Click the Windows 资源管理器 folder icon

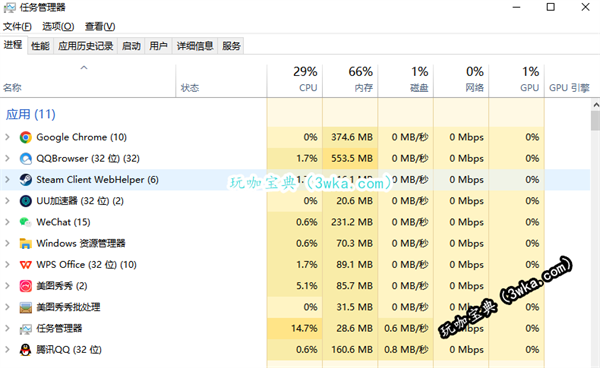pos(26,243)
